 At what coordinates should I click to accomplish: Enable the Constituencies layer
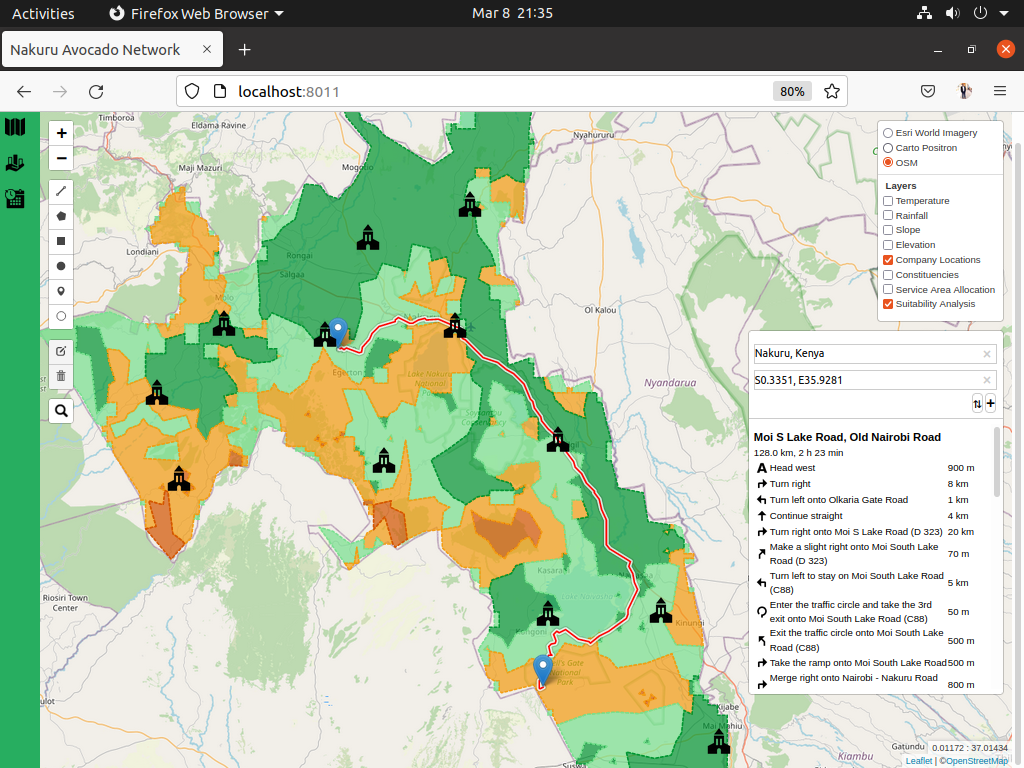tap(887, 274)
